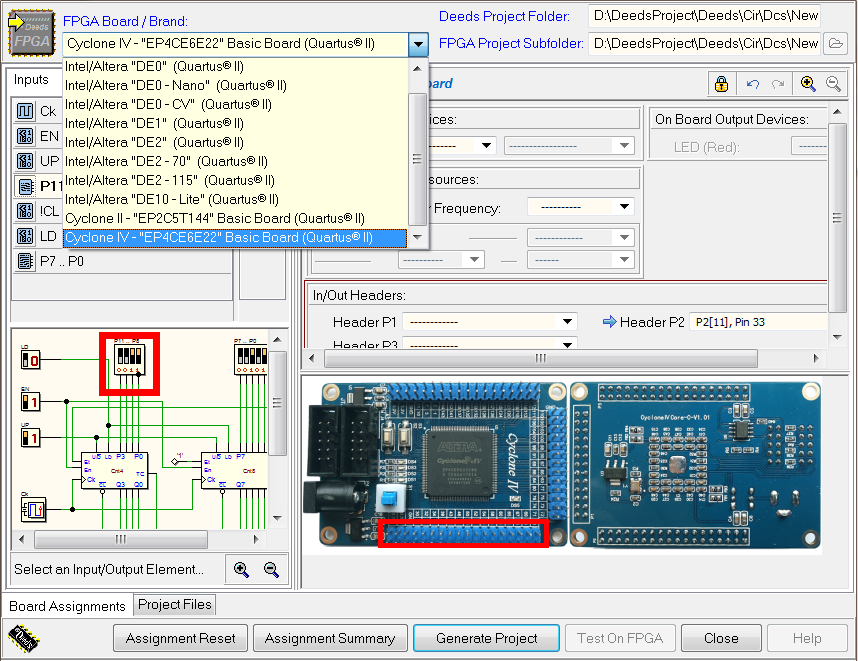Switch to the Project Files tab
Viewport: 858px width, 661px height.
(x=175, y=605)
